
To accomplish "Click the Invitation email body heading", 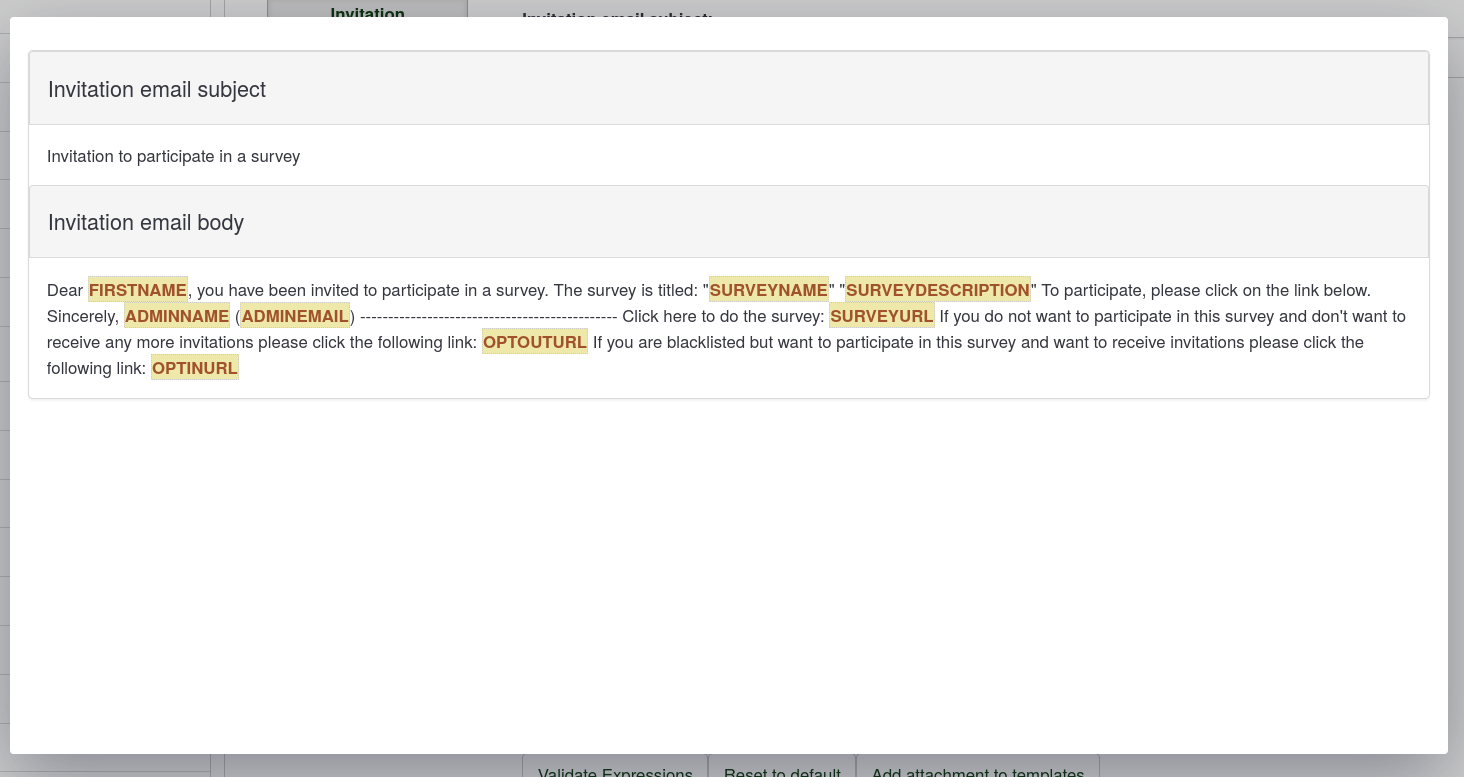I will [x=146, y=222].
